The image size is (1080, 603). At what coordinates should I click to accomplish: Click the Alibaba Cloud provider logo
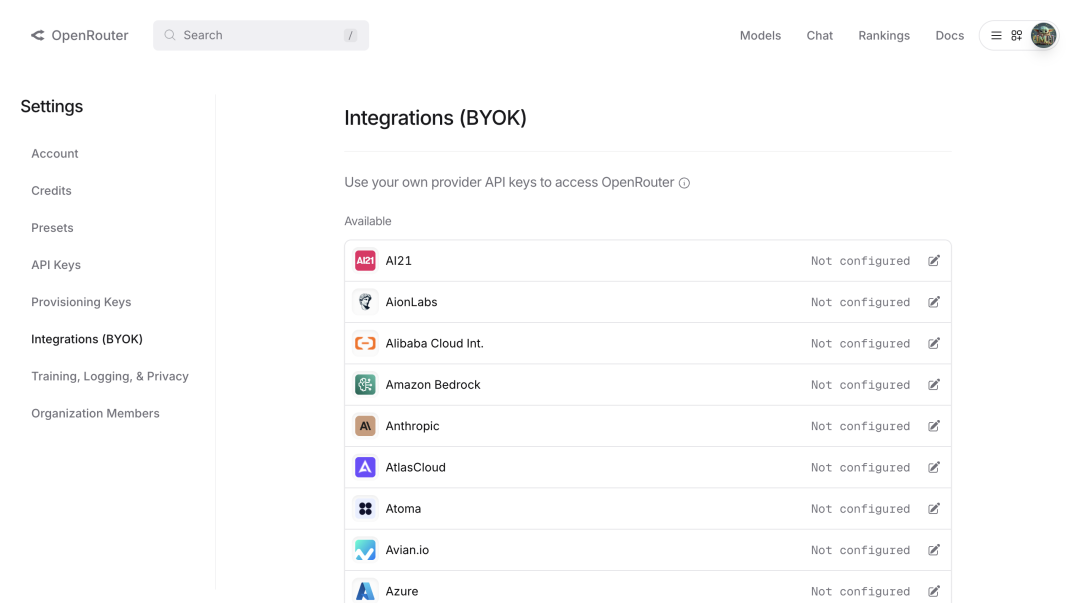point(365,343)
